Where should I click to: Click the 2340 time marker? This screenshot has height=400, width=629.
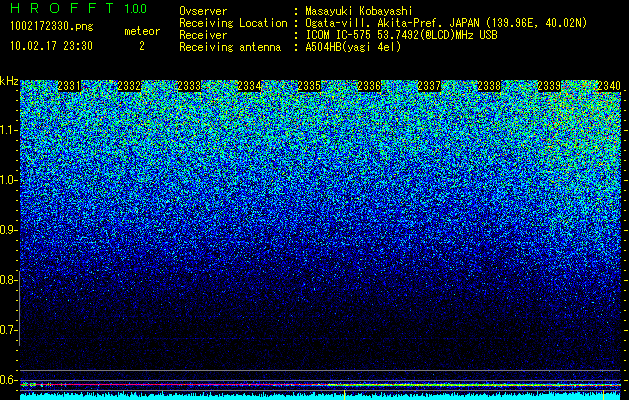coord(609,86)
